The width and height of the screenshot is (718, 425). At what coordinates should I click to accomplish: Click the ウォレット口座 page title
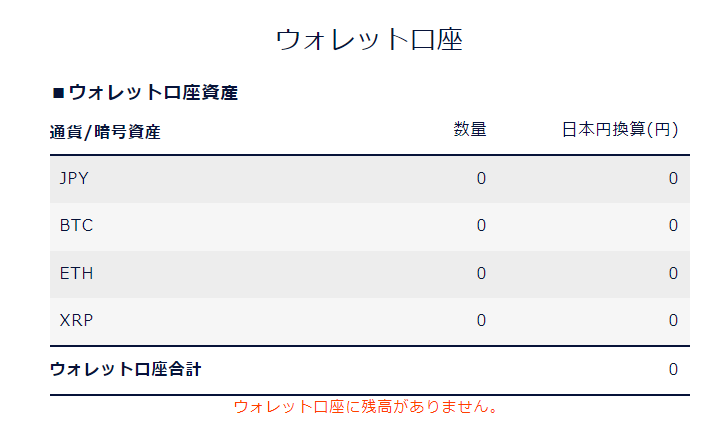click(x=368, y=40)
